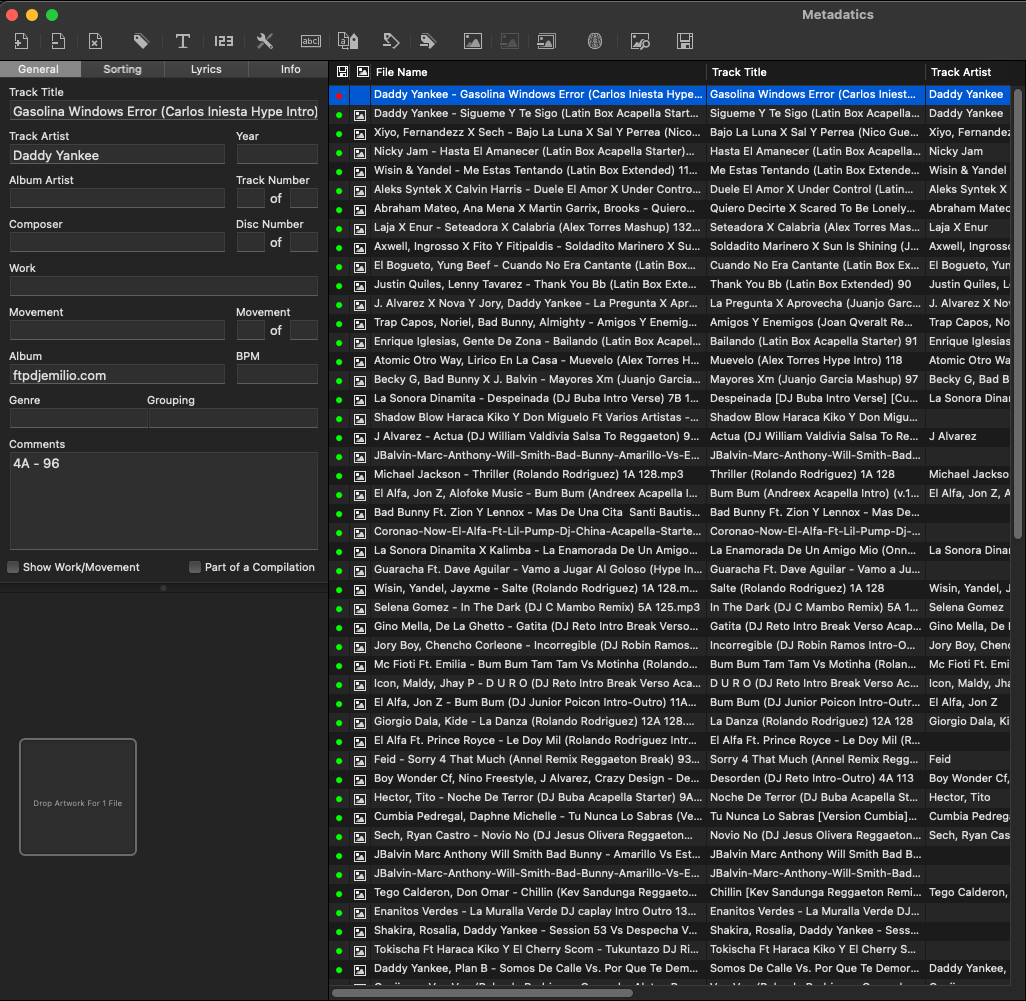Viewport: 1026px width, 1001px height.
Task: Open the wrench and screwdriver tools icon
Action: pos(265,41)
